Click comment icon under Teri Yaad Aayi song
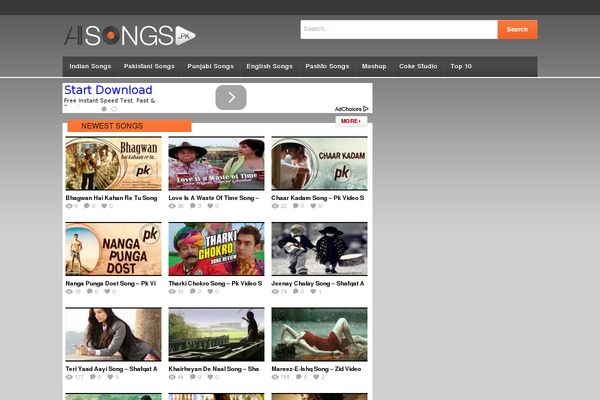This screenshot has height=400, width=600. [x=93, y=377]
